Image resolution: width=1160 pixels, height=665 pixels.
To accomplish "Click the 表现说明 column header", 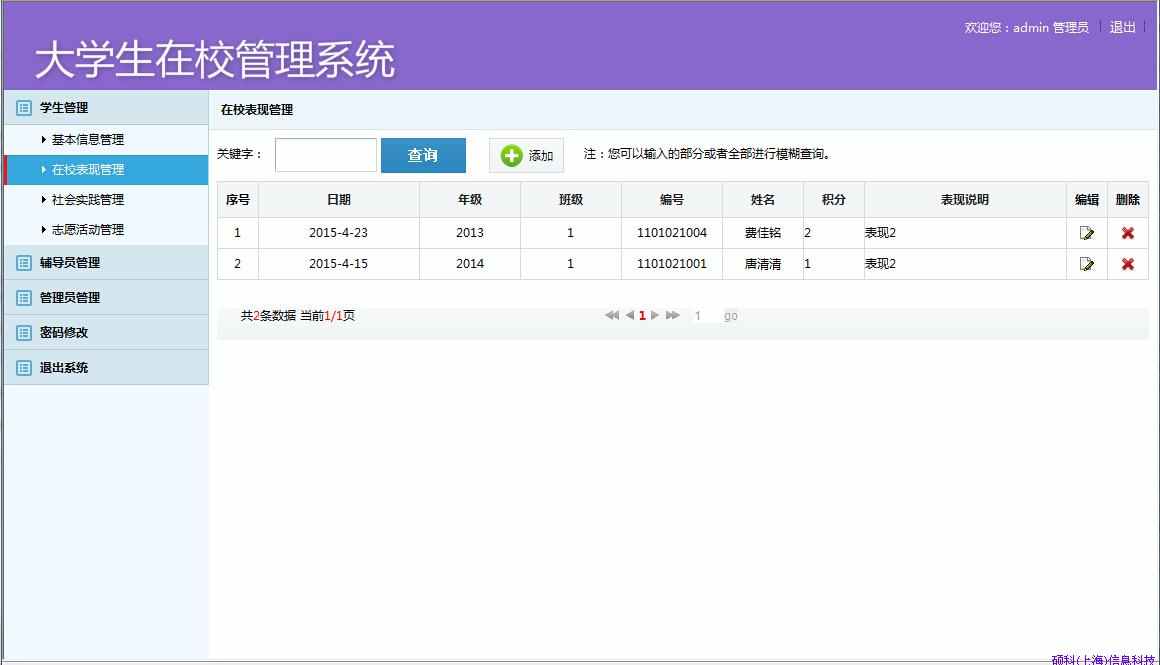I will (x=965, y=200).
